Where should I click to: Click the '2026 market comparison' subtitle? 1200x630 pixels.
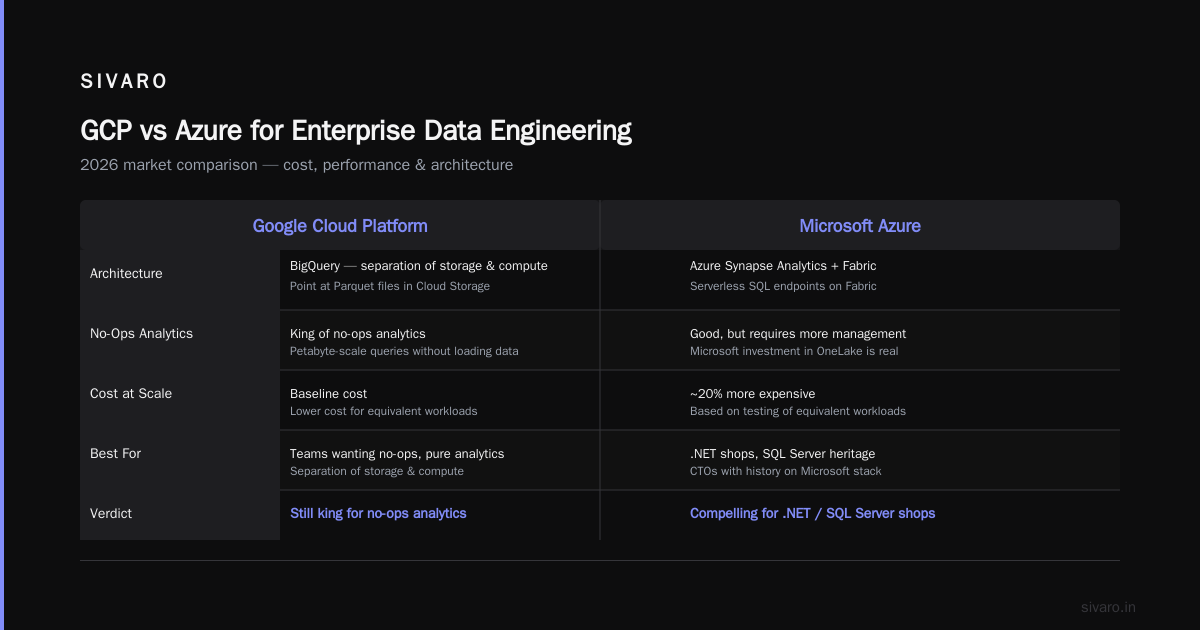296,165
